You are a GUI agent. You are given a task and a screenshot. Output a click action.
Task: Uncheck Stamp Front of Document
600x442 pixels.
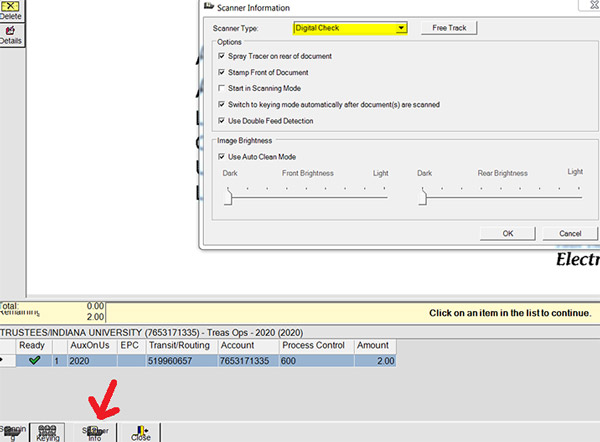[220, 72]
